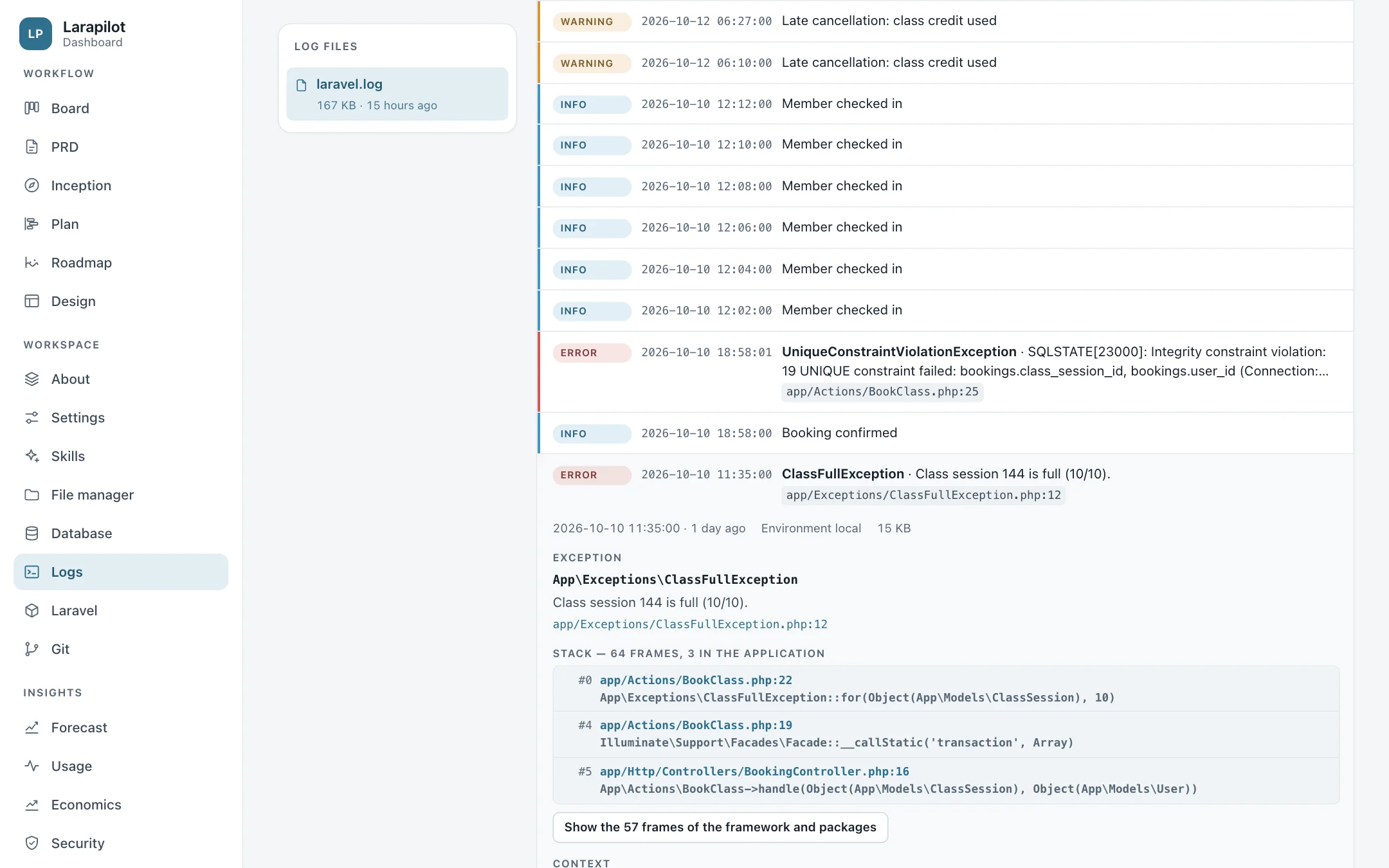Expand the Booking confirmed log entry
This screenshot has height=868, width=1389.
pos(946,433)
